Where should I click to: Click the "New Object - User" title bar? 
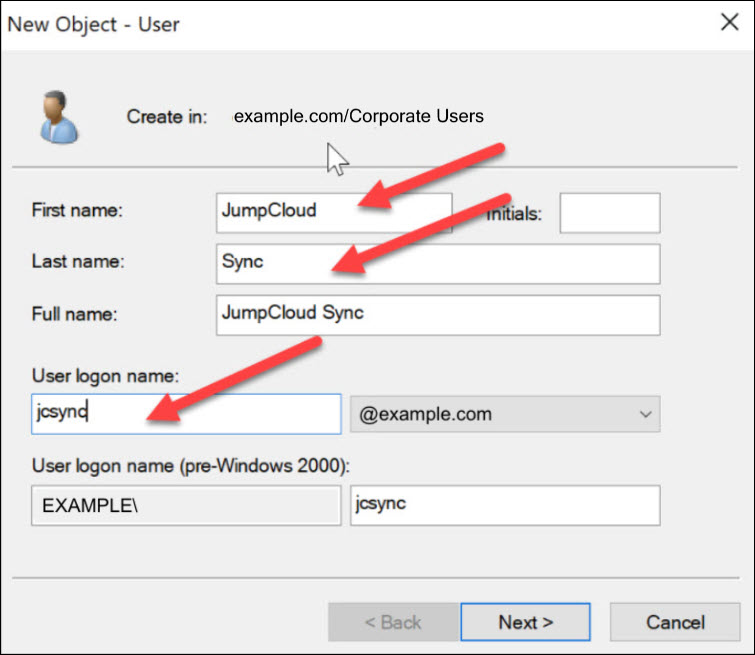(300, 22)
